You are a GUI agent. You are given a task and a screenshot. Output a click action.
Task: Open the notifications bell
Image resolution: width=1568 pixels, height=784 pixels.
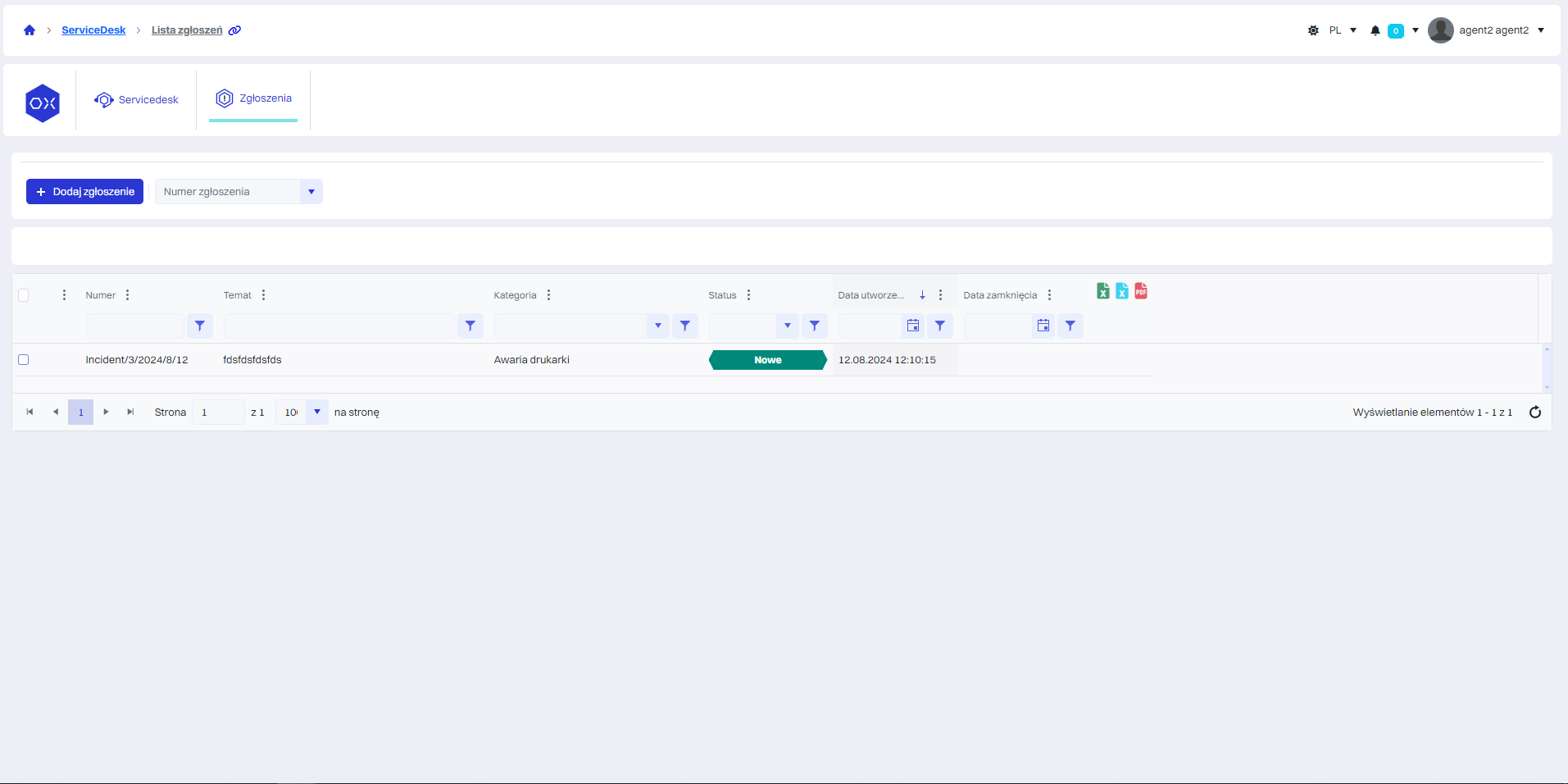[x=1375, y=30]
